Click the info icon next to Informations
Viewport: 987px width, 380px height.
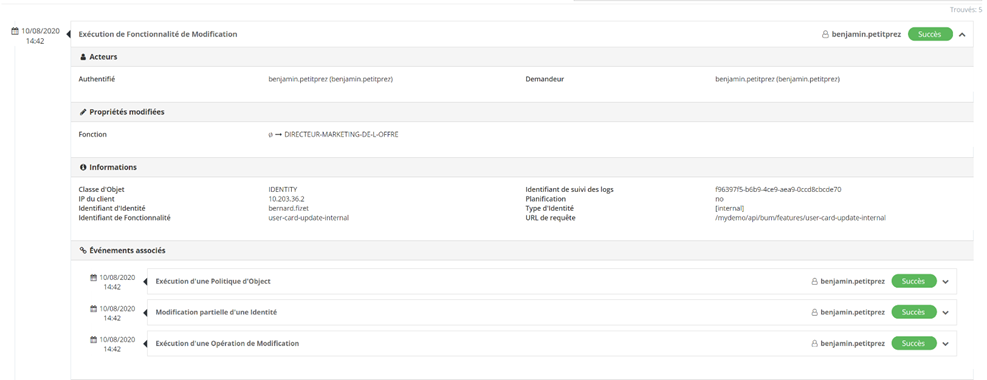tap(83, 167)
